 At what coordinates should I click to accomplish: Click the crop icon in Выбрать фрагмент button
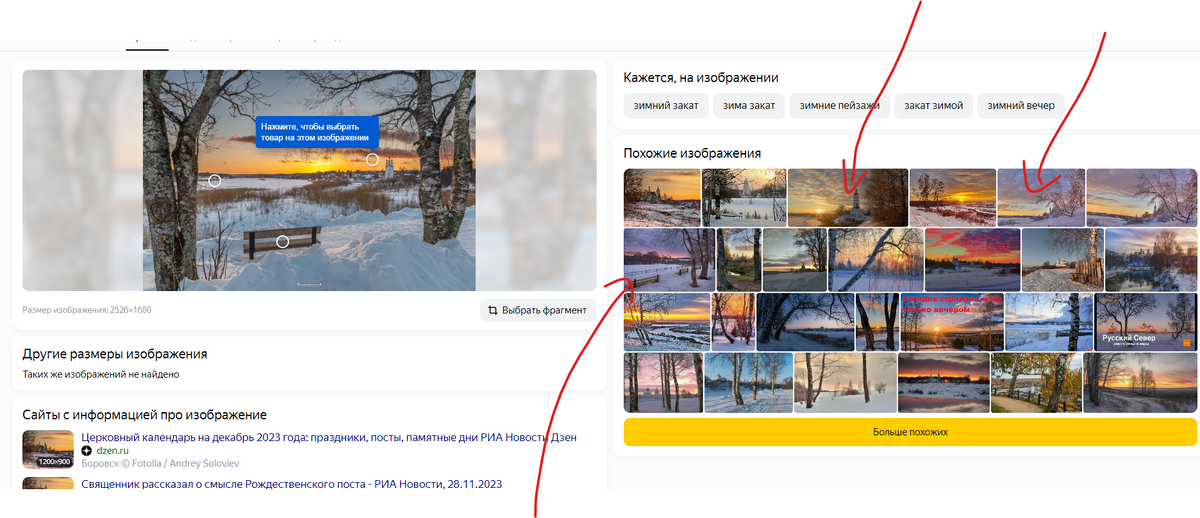pos(493,310)
